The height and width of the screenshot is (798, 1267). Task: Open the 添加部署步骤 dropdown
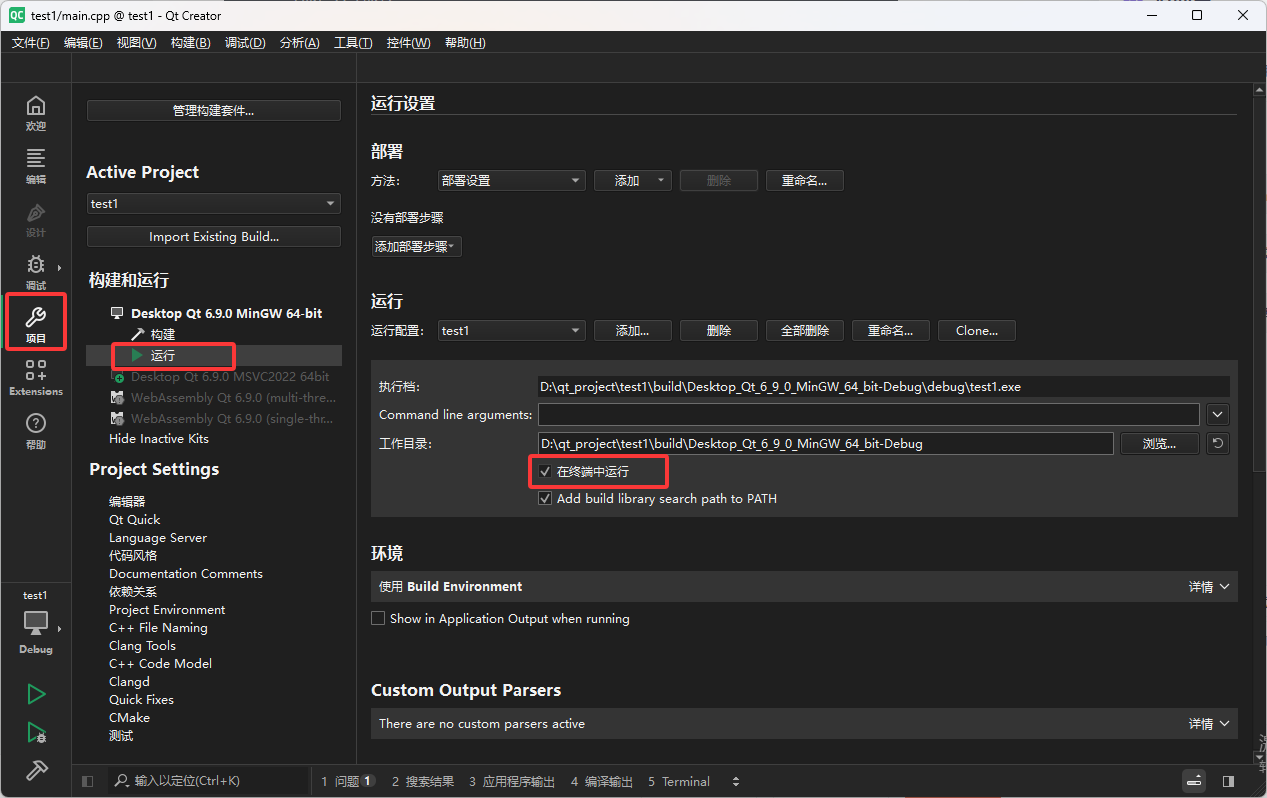(x=416, y=246)
